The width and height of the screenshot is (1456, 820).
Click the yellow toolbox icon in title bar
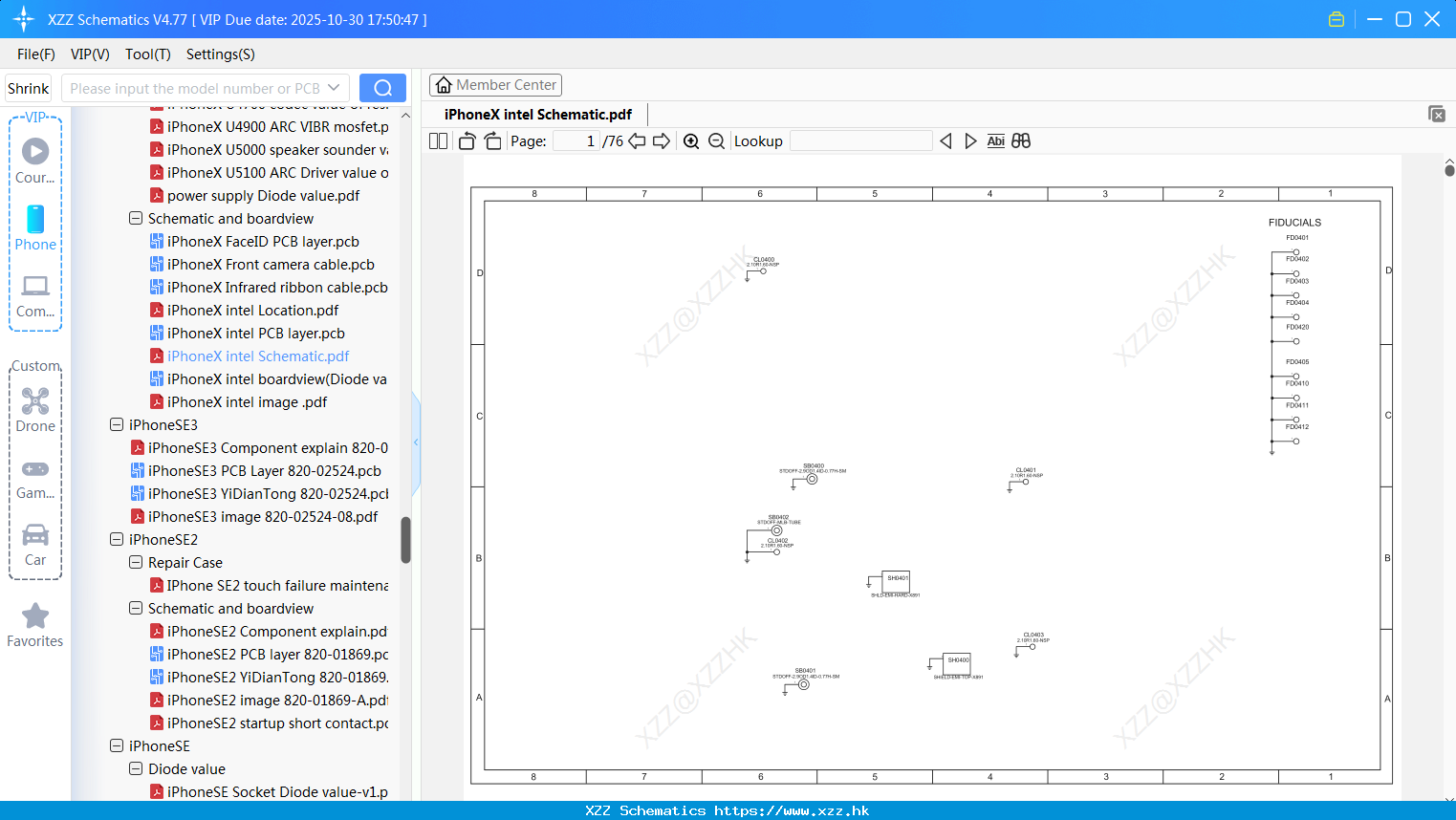1336,19
